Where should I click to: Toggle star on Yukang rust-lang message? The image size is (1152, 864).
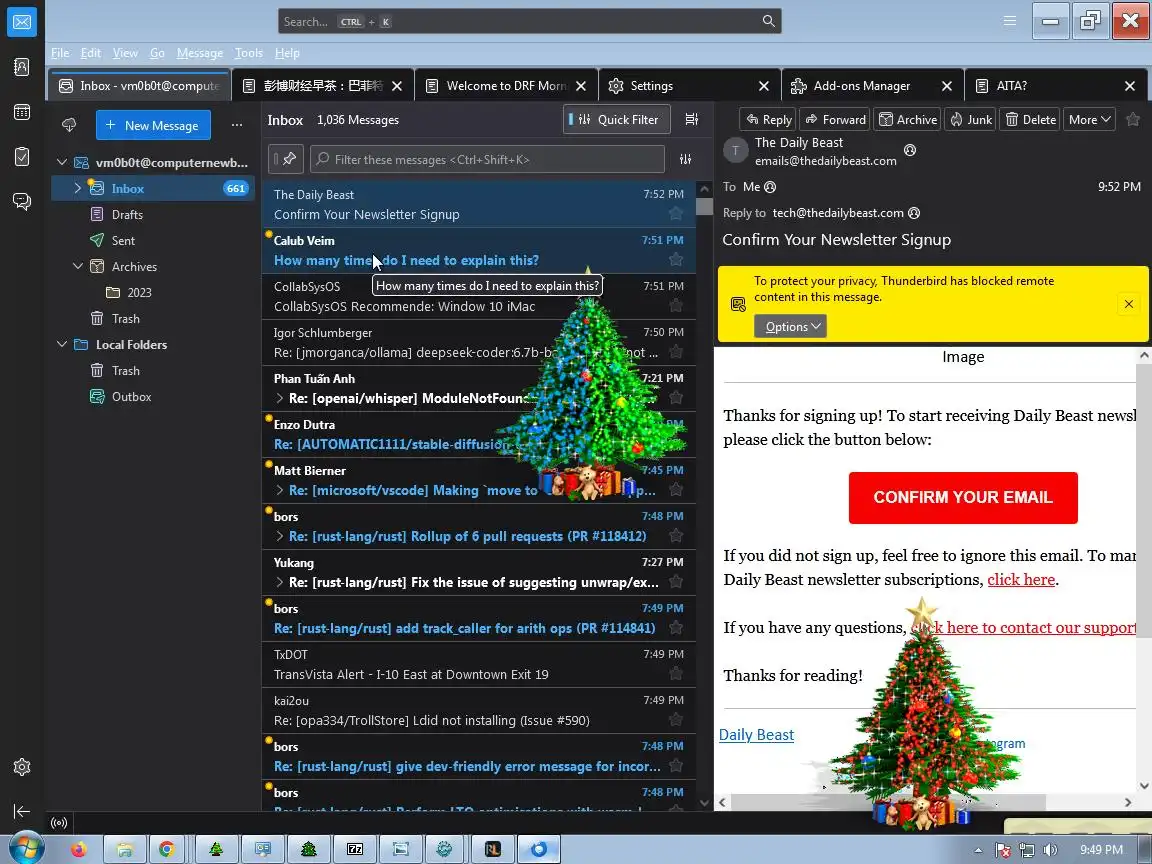pos(676,582)
